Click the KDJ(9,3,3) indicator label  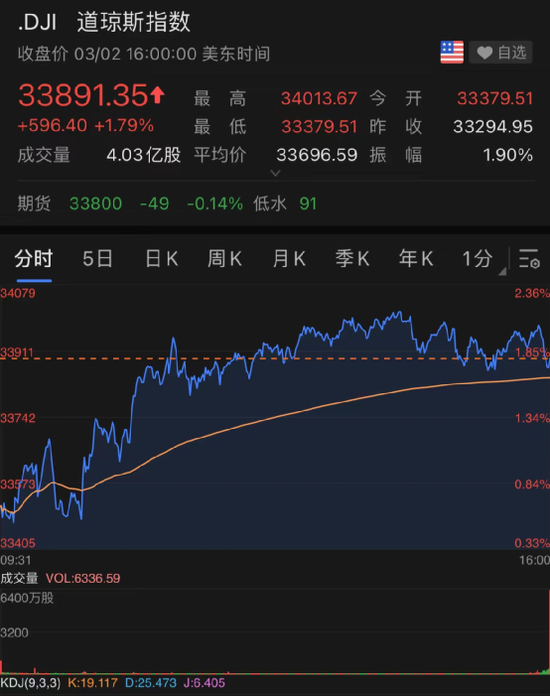(x=31, y=683)
